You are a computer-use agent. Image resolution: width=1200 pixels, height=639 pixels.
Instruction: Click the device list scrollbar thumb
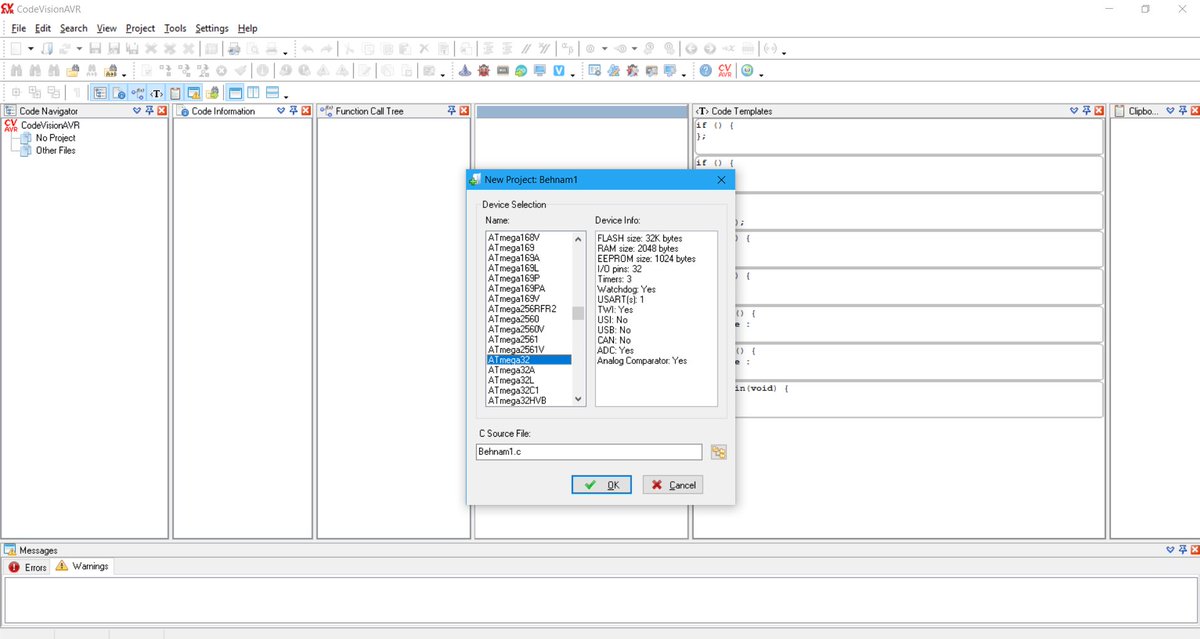pos(578,313)
